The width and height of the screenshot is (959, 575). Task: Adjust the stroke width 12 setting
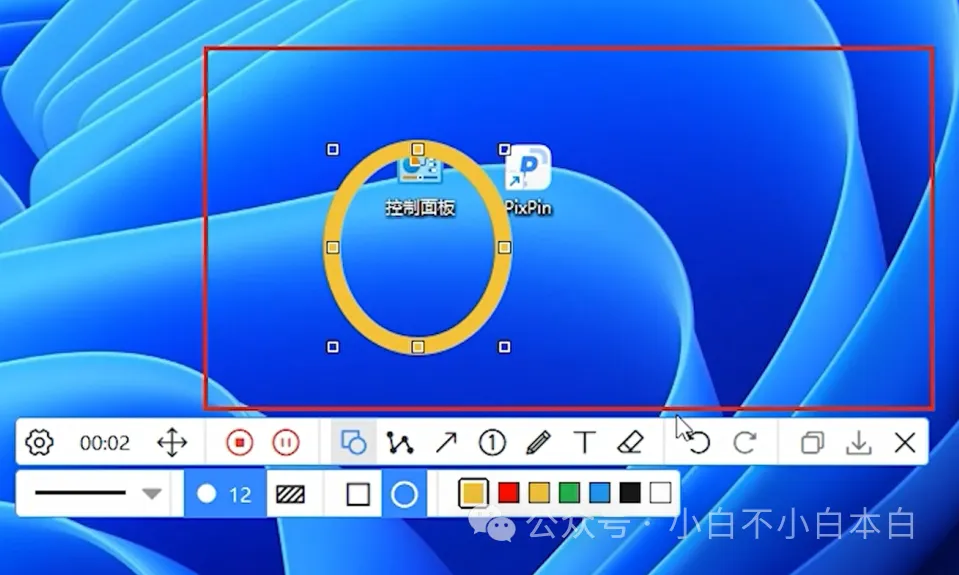pos(225,494)
